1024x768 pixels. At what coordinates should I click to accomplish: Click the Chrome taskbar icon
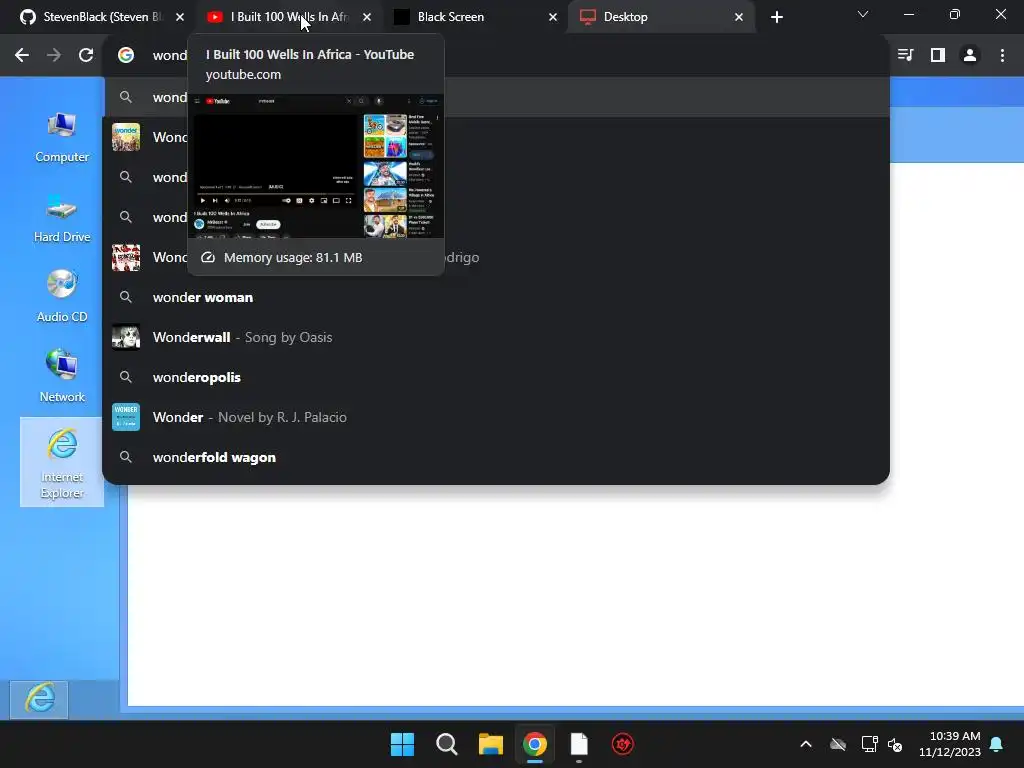click(535, 744)
